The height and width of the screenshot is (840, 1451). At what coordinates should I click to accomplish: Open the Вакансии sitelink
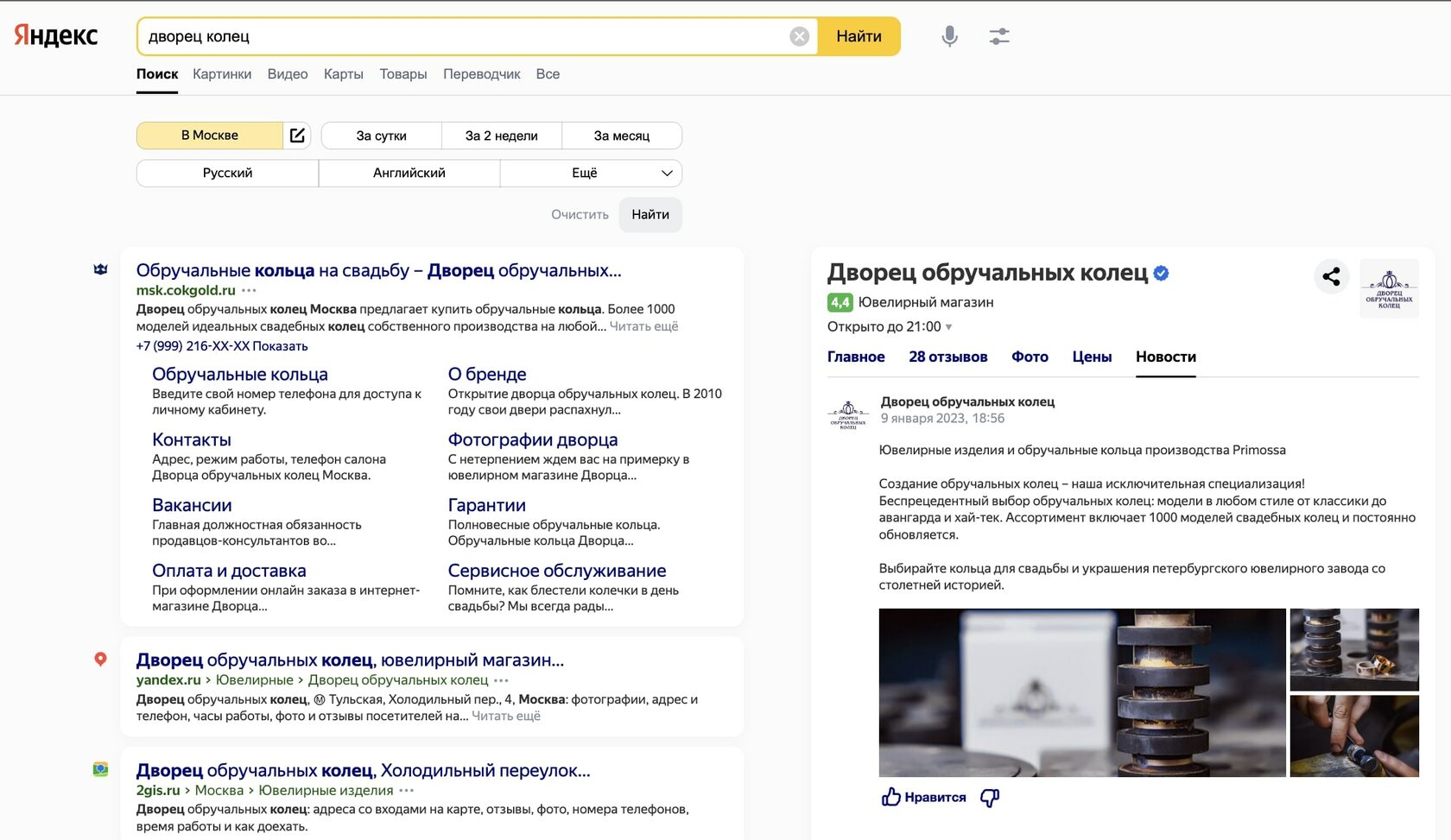[x=192, y=505]
